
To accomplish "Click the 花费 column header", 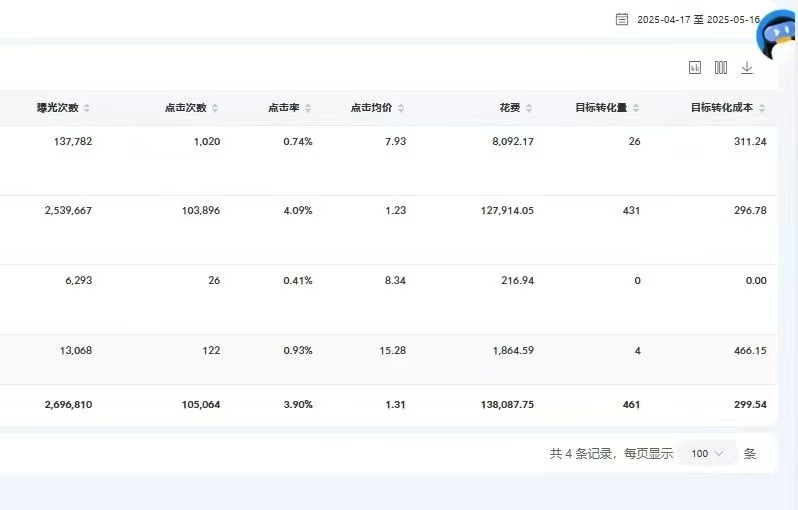I will 509,108.
